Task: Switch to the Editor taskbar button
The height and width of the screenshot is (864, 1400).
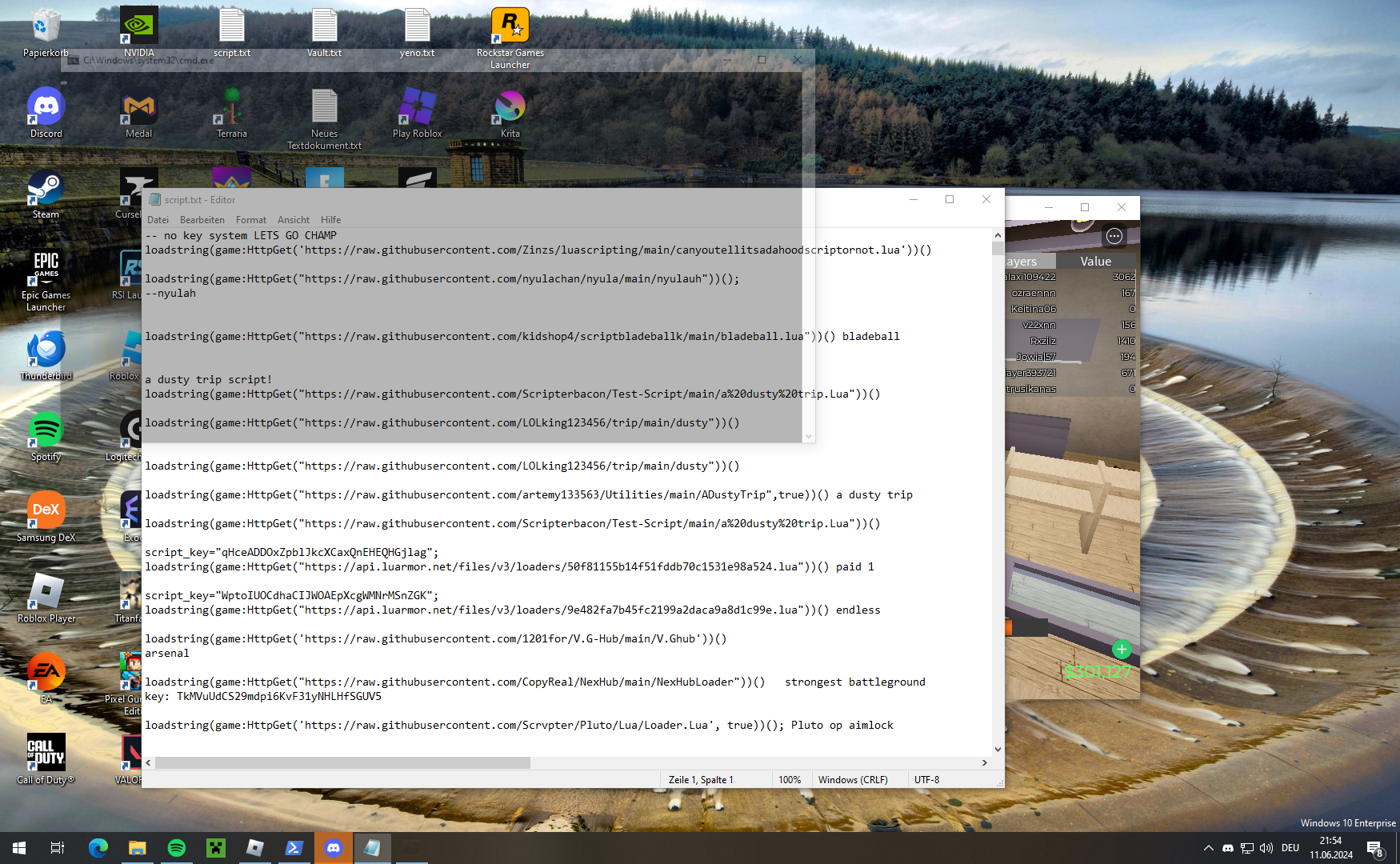Action: (373, 848)
